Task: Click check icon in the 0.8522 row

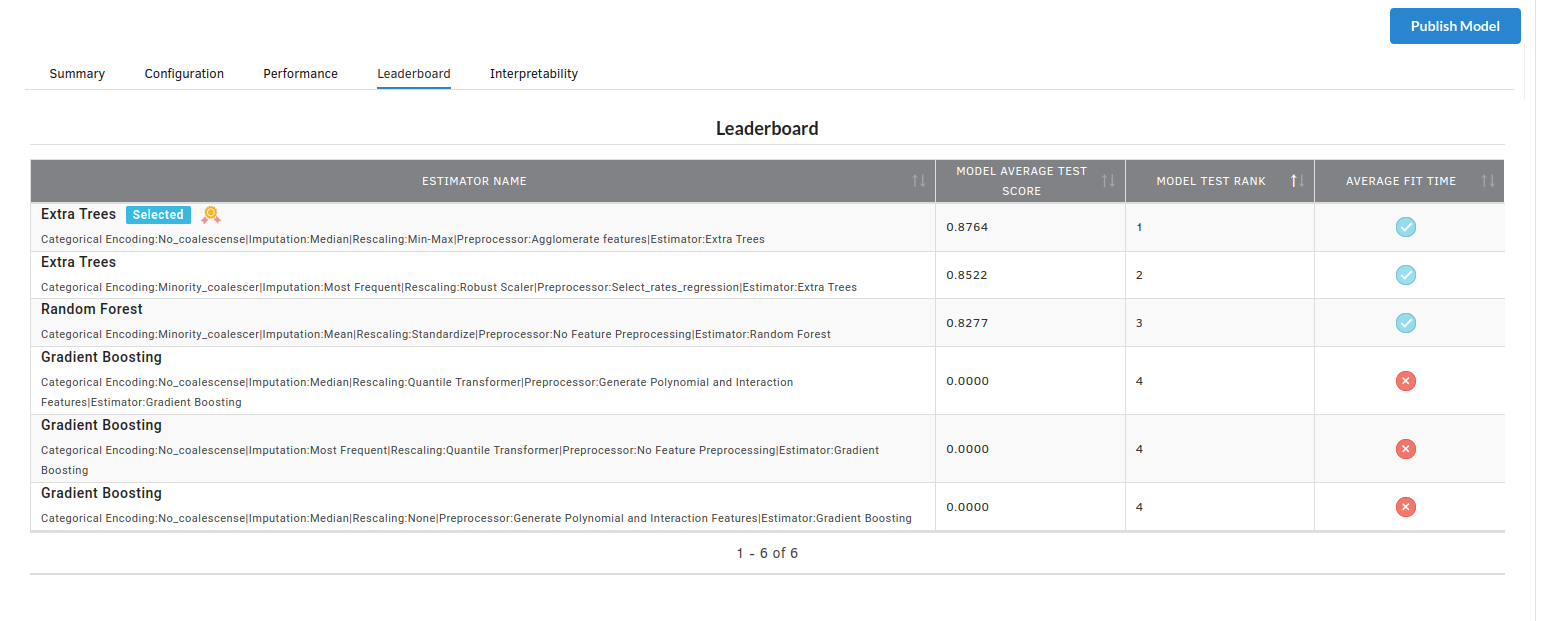Action: click(x=1406, y=275)
